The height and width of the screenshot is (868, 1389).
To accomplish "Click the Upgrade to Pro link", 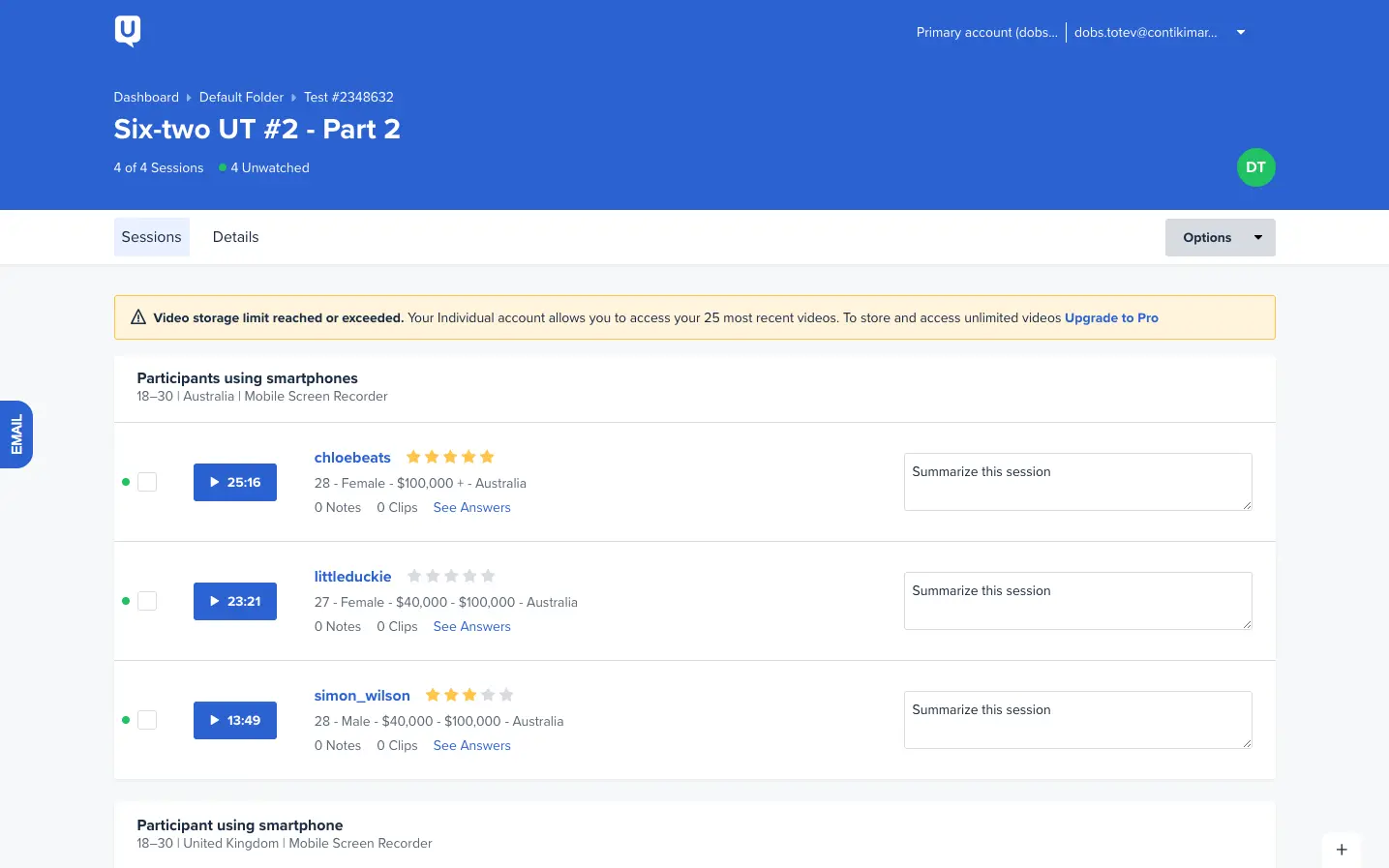I will pos(1111,317).
